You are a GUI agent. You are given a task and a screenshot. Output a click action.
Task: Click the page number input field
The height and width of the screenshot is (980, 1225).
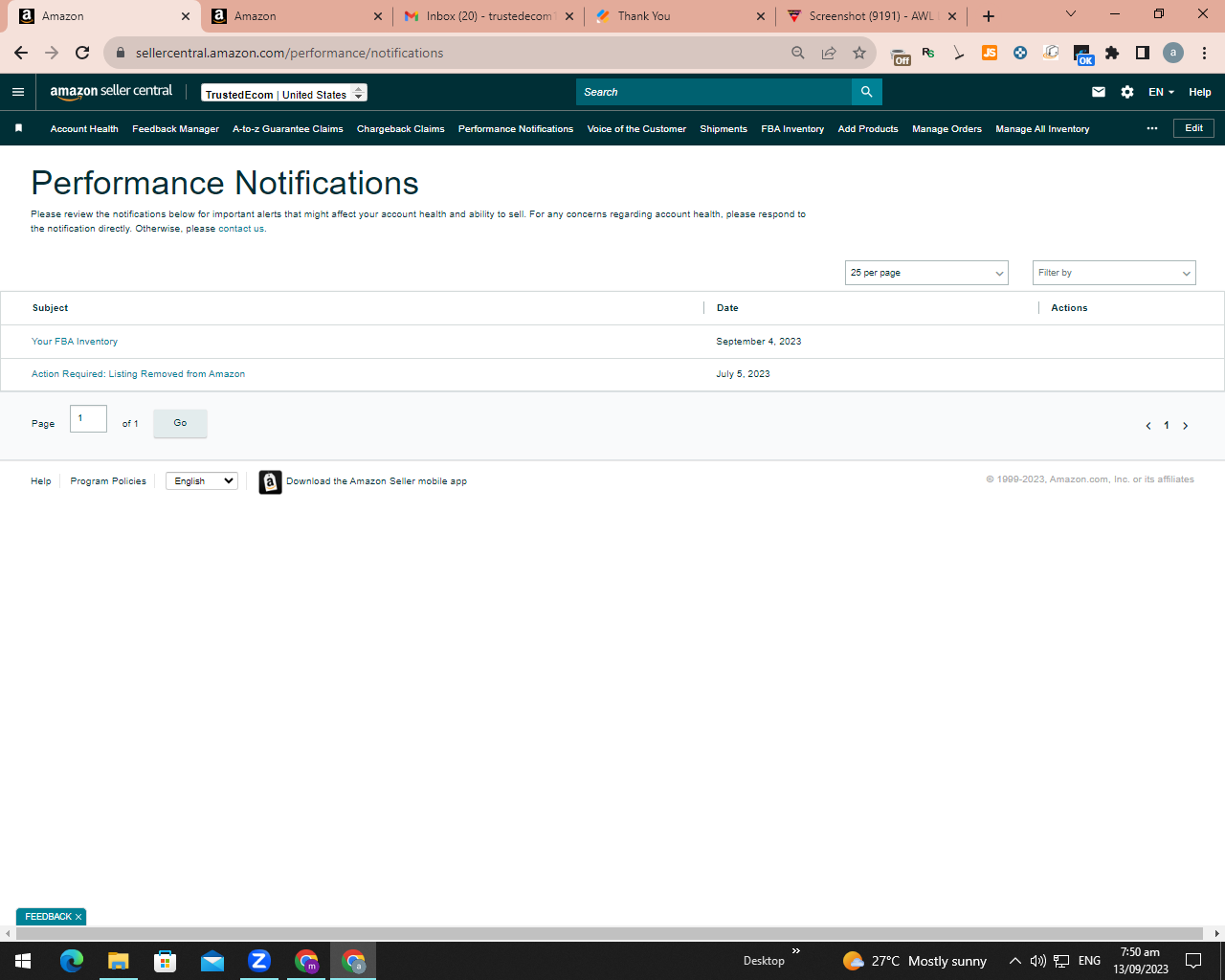pos(88,418)
